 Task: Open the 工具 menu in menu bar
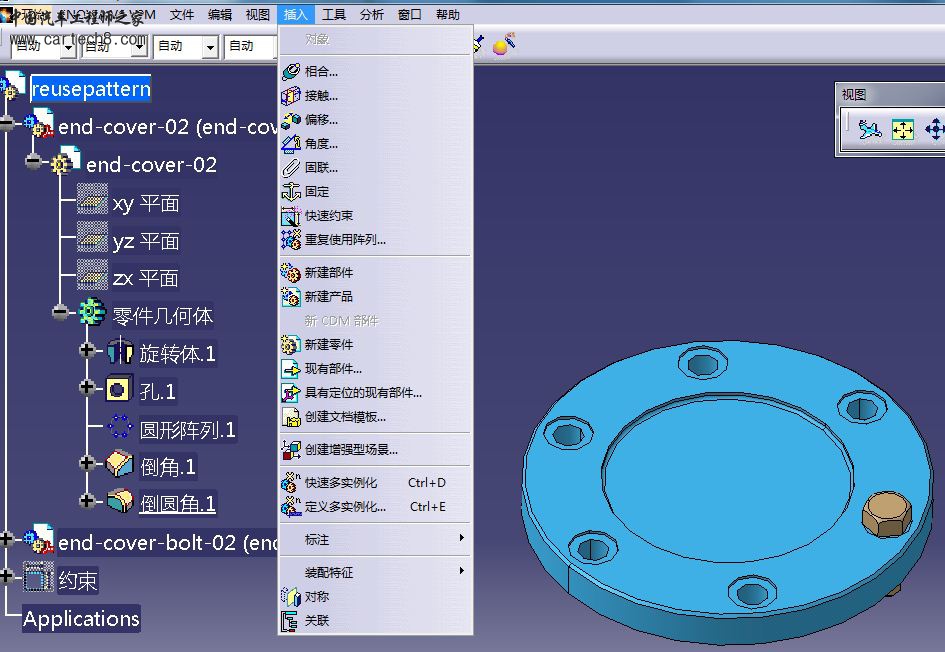(x=334, y=15)
